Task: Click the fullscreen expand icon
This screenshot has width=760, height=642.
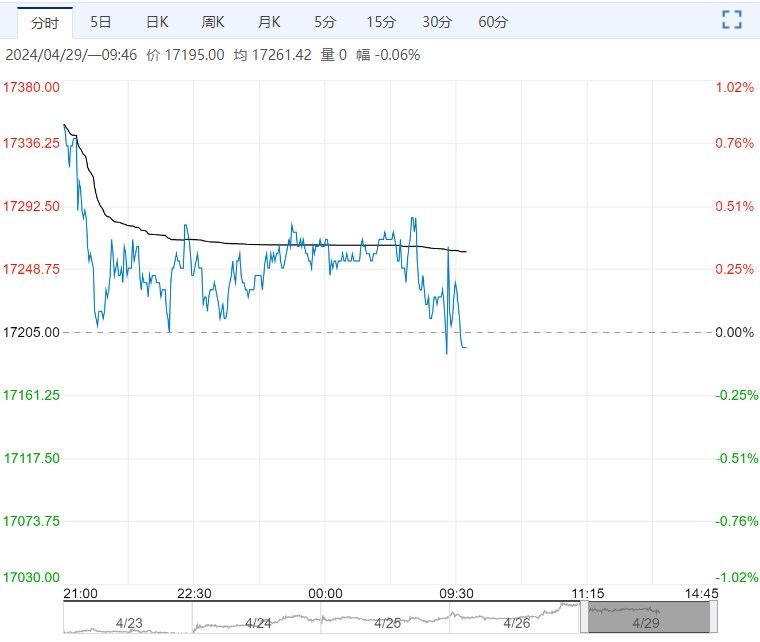Action: coord(732,19)
